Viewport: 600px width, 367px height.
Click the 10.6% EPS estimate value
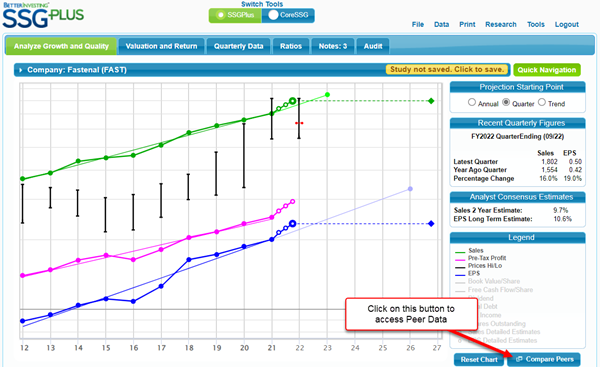[562, 219]
